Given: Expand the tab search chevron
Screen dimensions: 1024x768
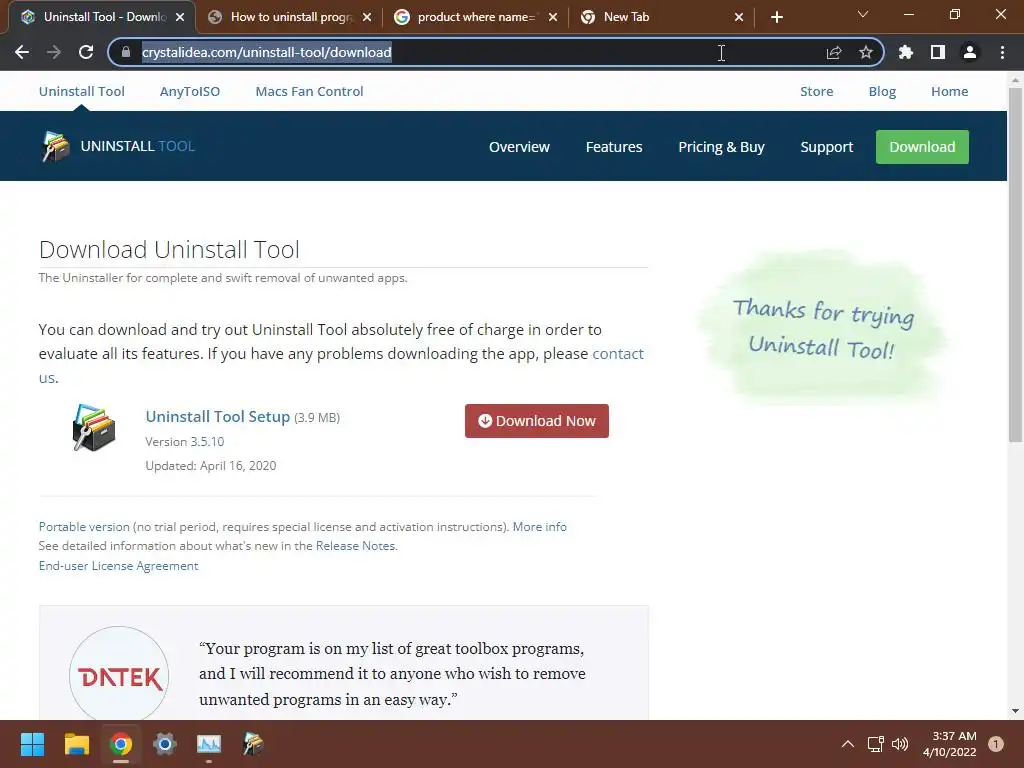Looking at the screenshot, I should [x=863, y=14].
